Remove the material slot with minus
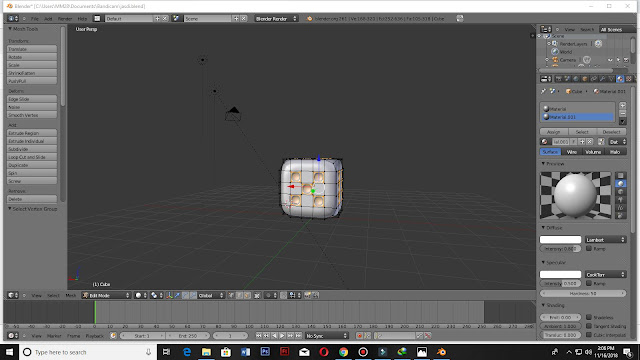 coord(622,113)
